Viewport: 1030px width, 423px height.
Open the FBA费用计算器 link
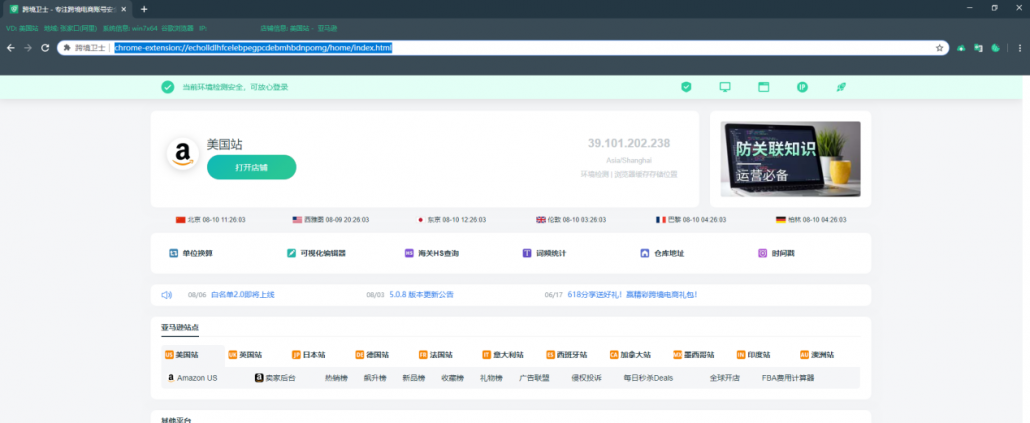pyautogui.click(x=788, y=378)
